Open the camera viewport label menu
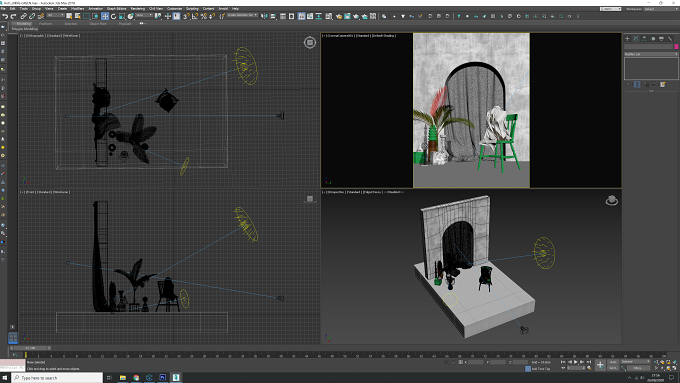Viewport: 680px width, 383px height. 340,36
